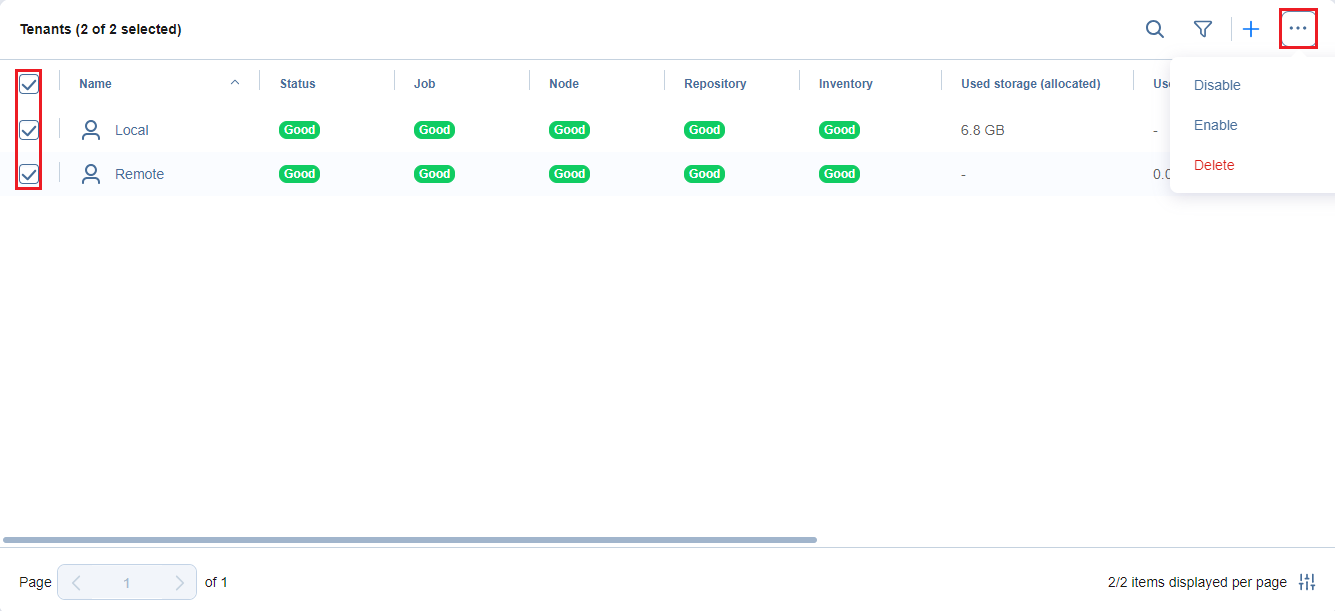Screen dimensions: 1335x611
Task: Toggle the select-all tenants checkbox
Action: tap(29, 84)
